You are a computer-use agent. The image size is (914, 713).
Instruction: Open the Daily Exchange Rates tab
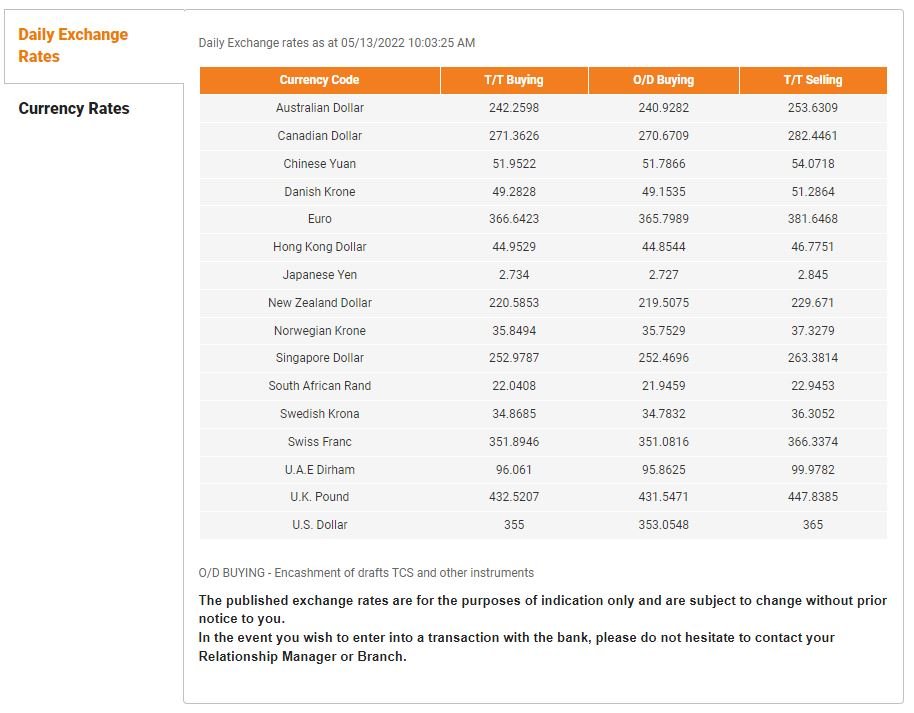coord(73,46)
